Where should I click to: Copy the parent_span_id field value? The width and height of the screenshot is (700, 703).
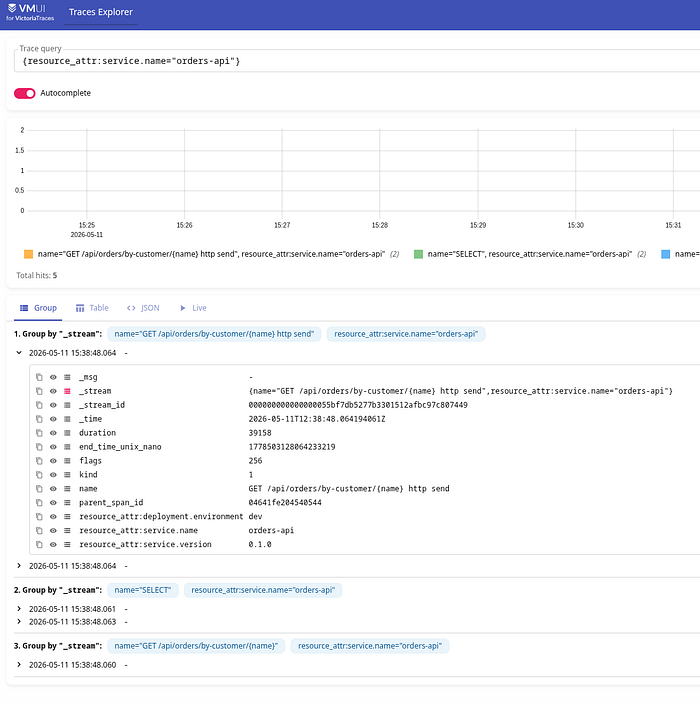(x=39, y=503)
